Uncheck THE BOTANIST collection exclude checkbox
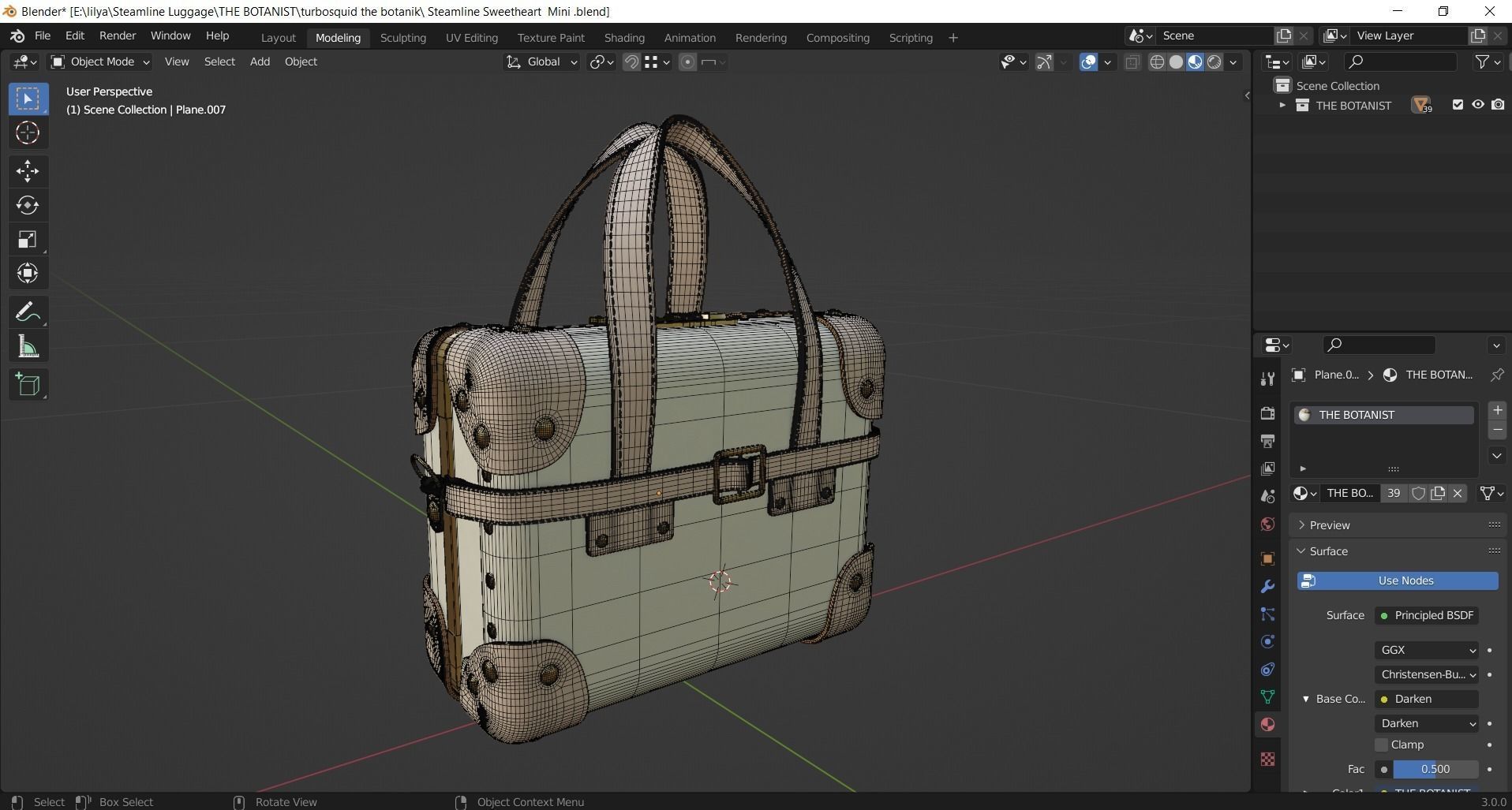 coord(1458,105)
